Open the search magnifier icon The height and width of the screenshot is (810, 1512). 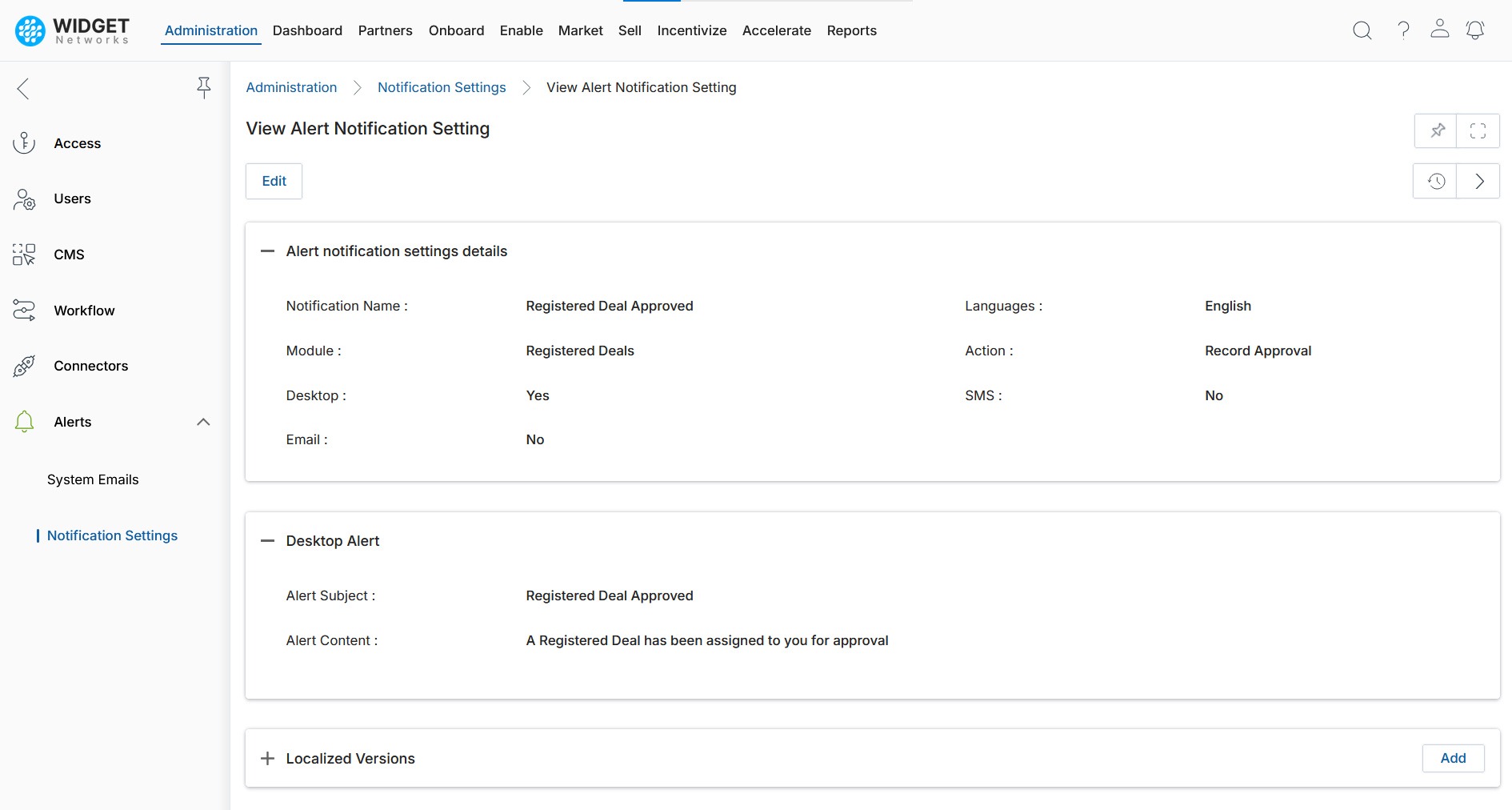tap(1362, 30)
